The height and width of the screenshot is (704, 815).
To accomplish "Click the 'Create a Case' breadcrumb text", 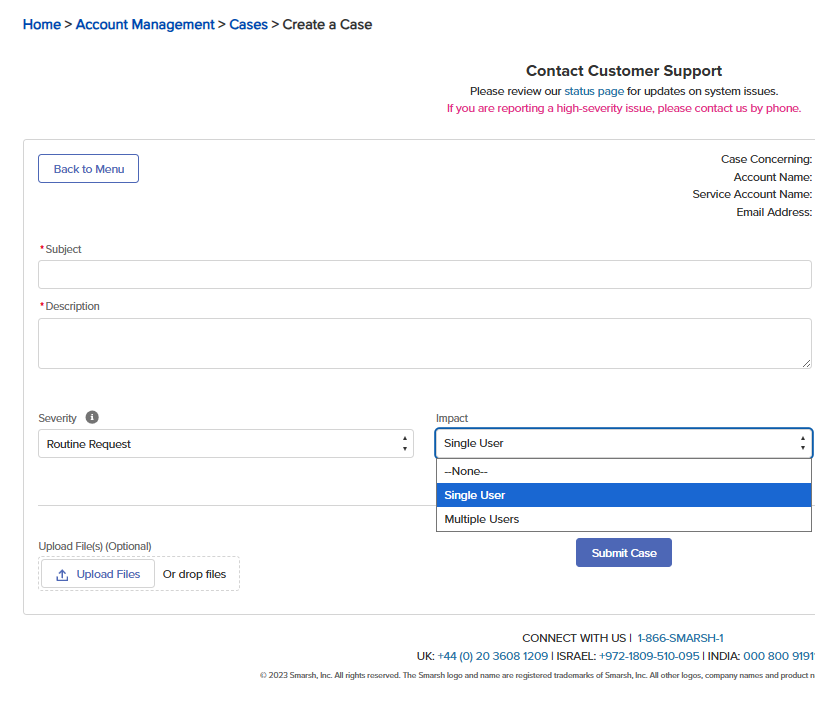I will click(x=327, y=24).
